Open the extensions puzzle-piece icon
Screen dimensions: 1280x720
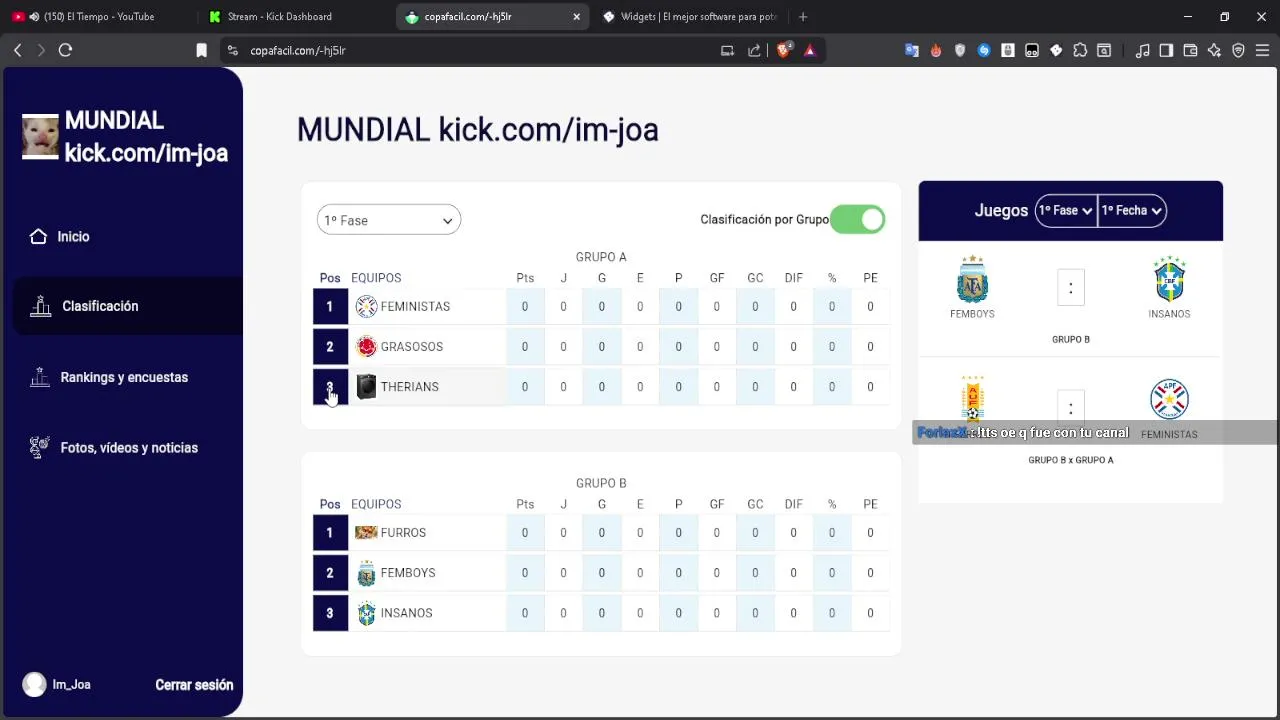click(x=1080, y=50)
